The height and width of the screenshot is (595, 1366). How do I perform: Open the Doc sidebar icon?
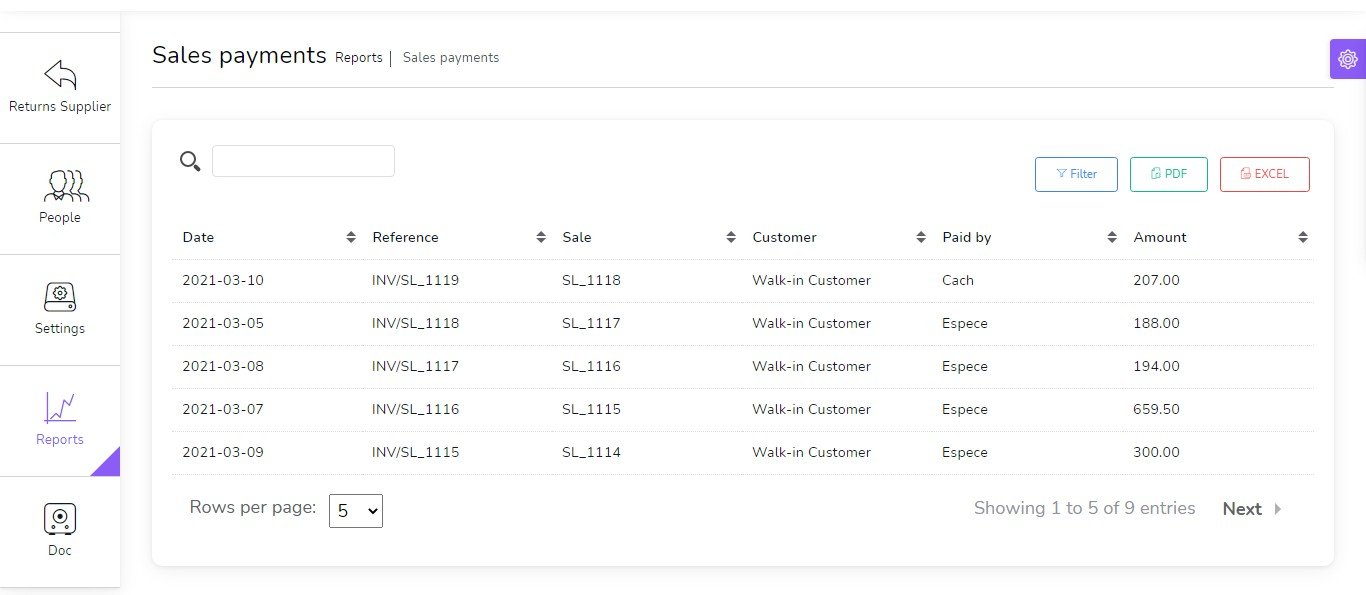60,519
